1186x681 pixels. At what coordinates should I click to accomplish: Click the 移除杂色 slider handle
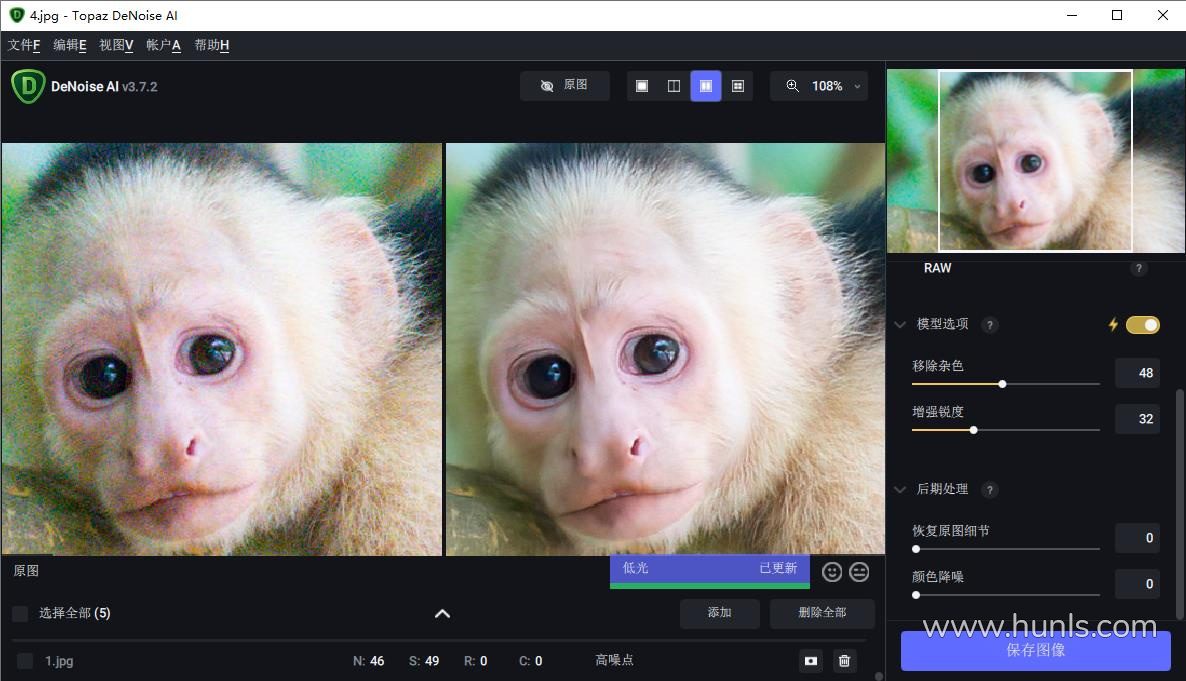pos(1002,384)
